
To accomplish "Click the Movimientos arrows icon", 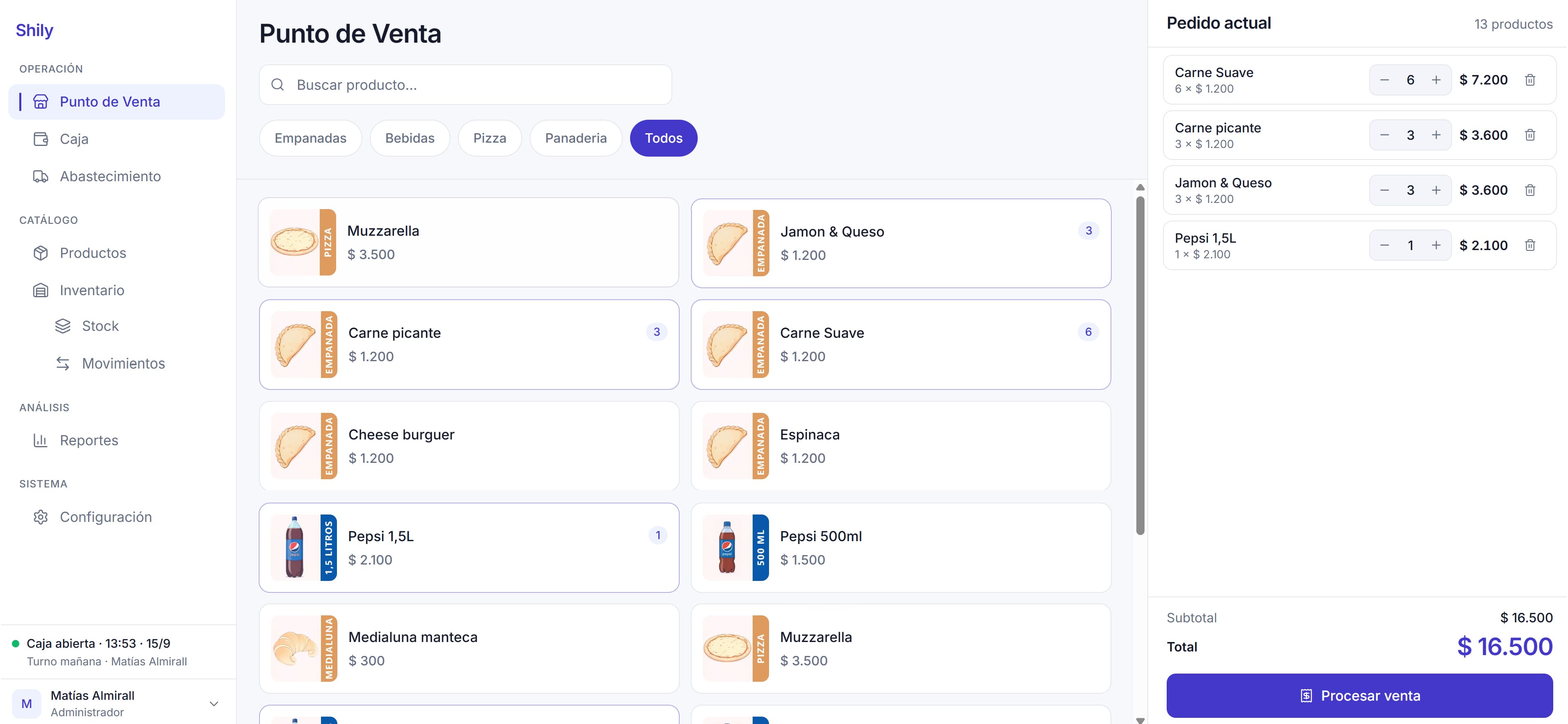I will coord(63,364).
